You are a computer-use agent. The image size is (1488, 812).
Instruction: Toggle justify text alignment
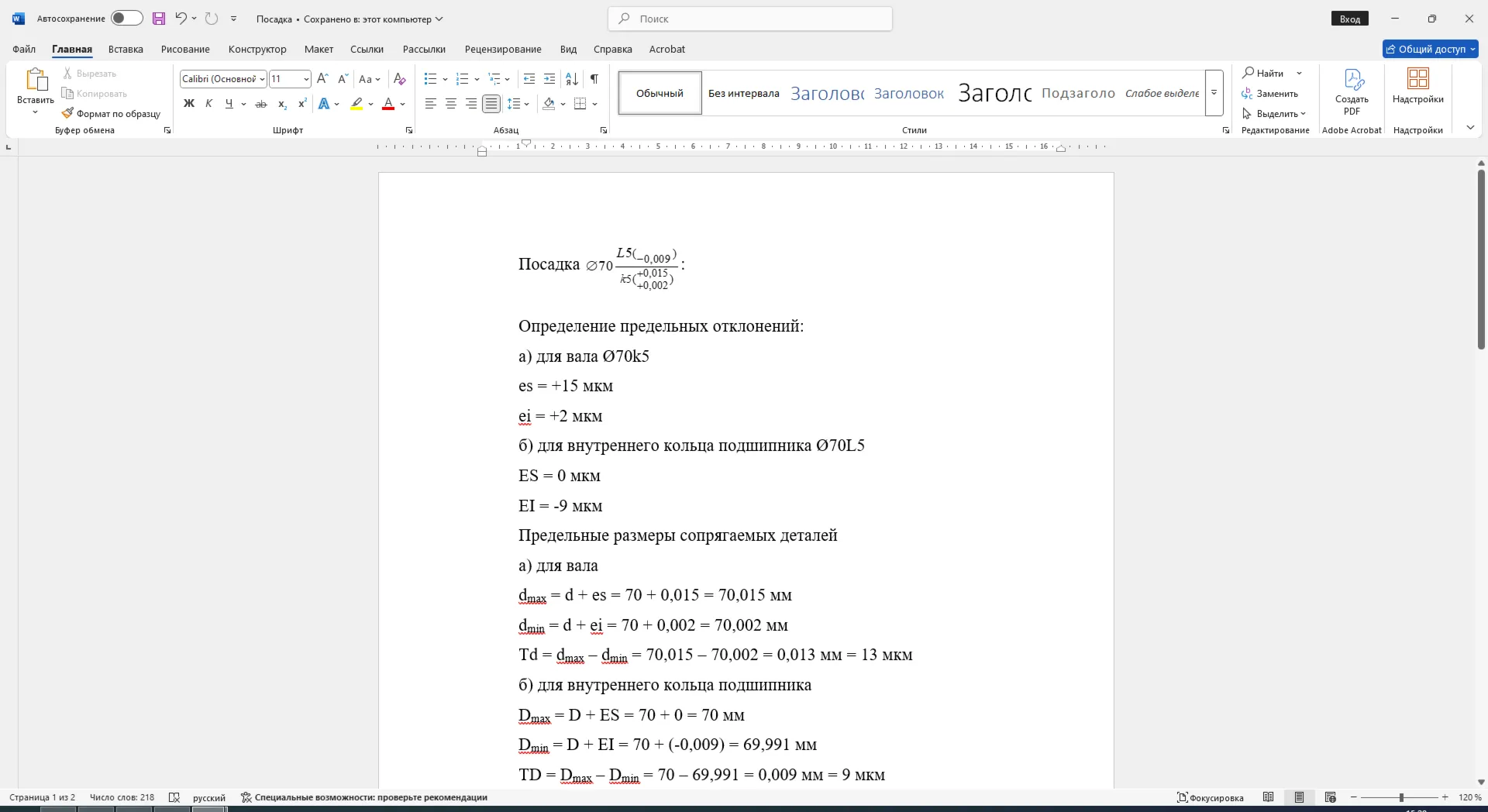(x=491, y=104)
